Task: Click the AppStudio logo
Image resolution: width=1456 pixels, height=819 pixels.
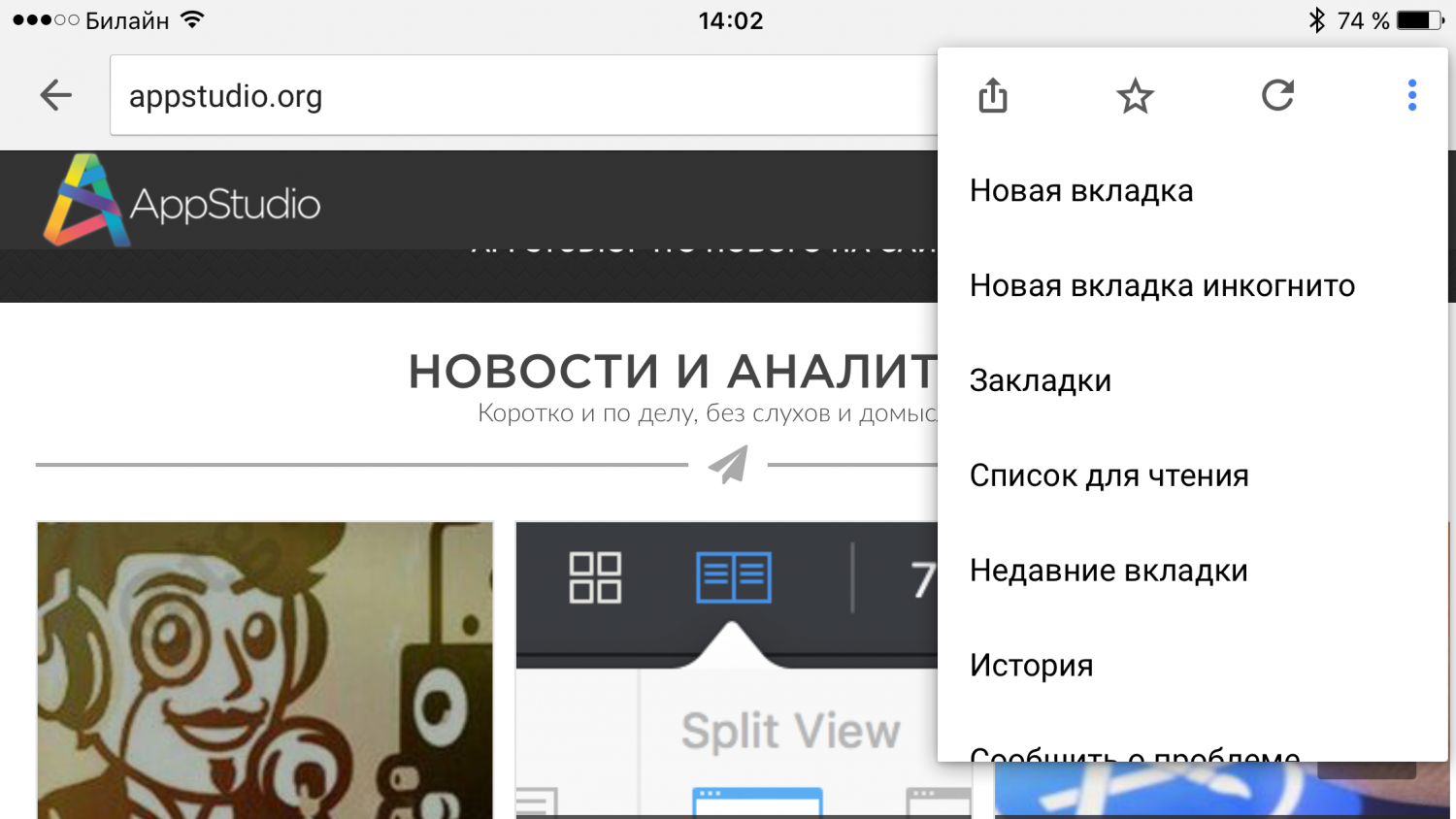Action: point(182,202)
